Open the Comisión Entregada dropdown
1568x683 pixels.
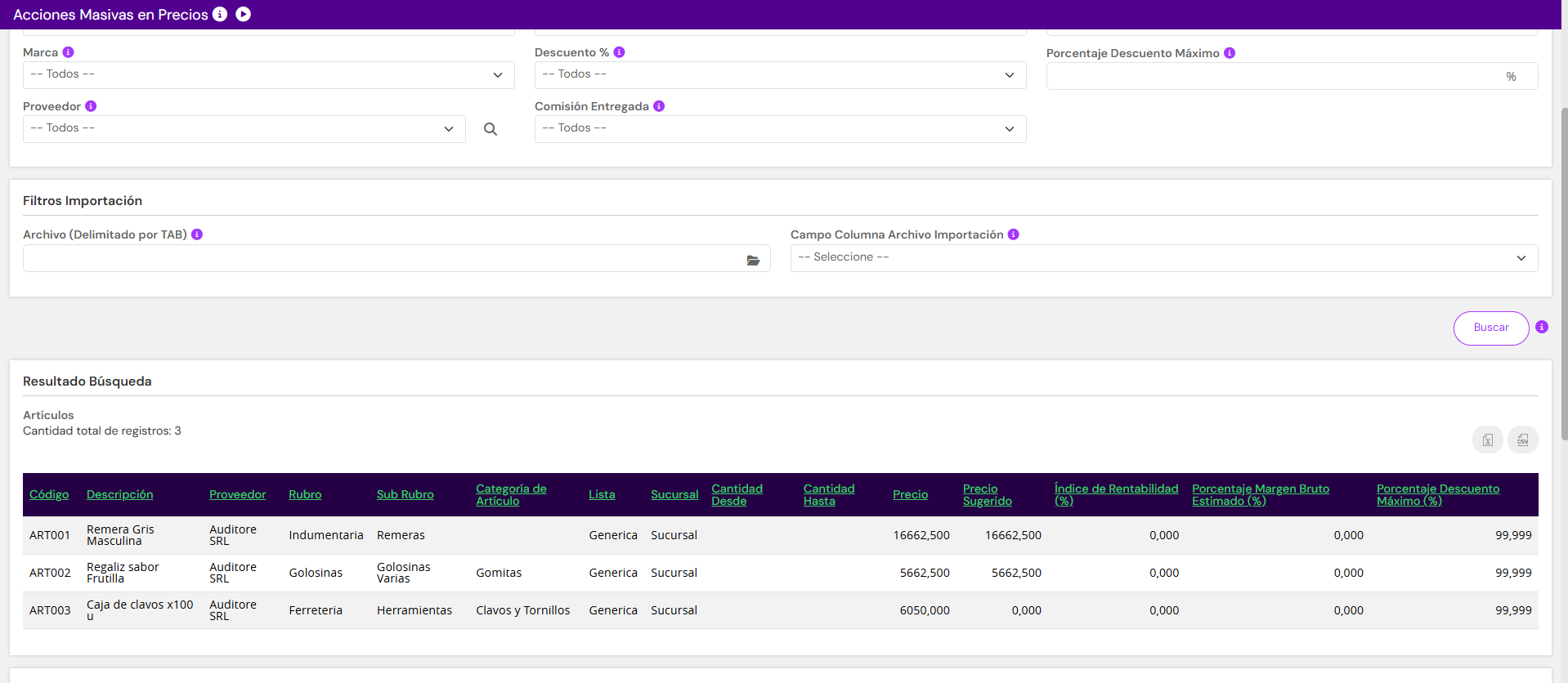pyautogui.click(x=781, y=129)
